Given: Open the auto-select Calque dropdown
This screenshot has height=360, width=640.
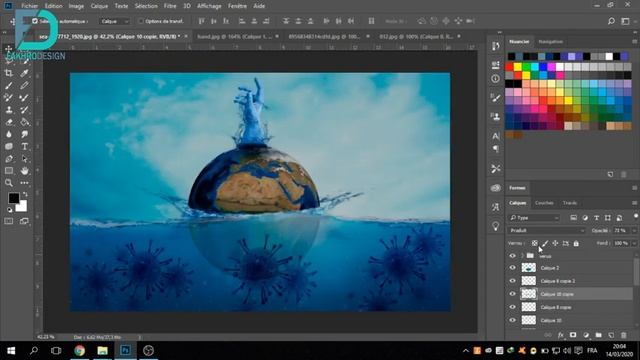Looking at the screenshot, I should 114,21.
